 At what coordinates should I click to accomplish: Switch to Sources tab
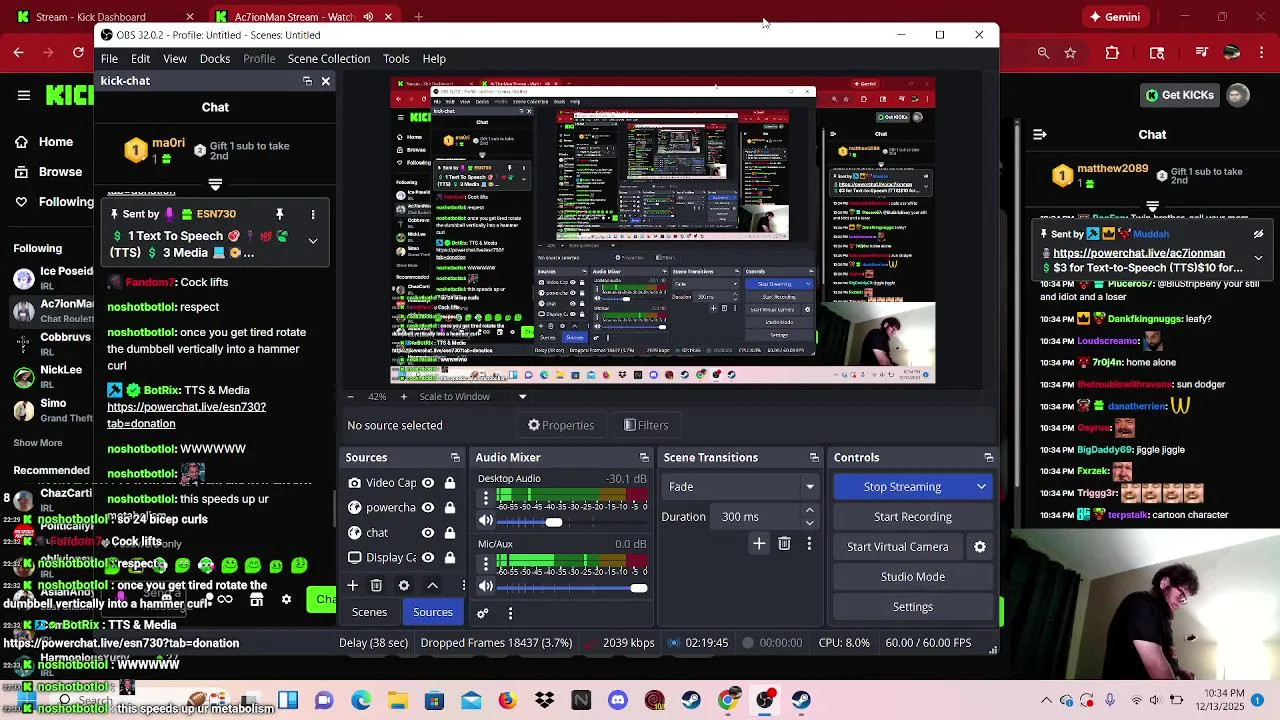pos(433,612)
